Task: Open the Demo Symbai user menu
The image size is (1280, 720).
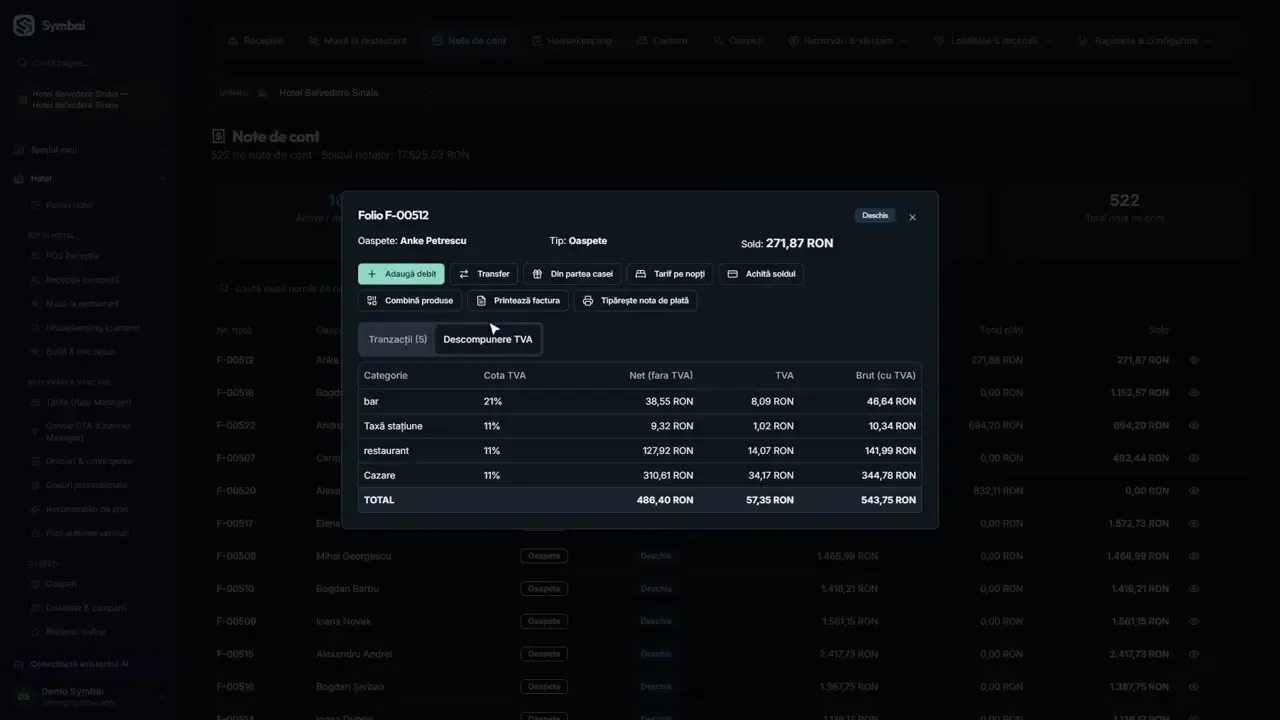Action: [x=88, y=697]
